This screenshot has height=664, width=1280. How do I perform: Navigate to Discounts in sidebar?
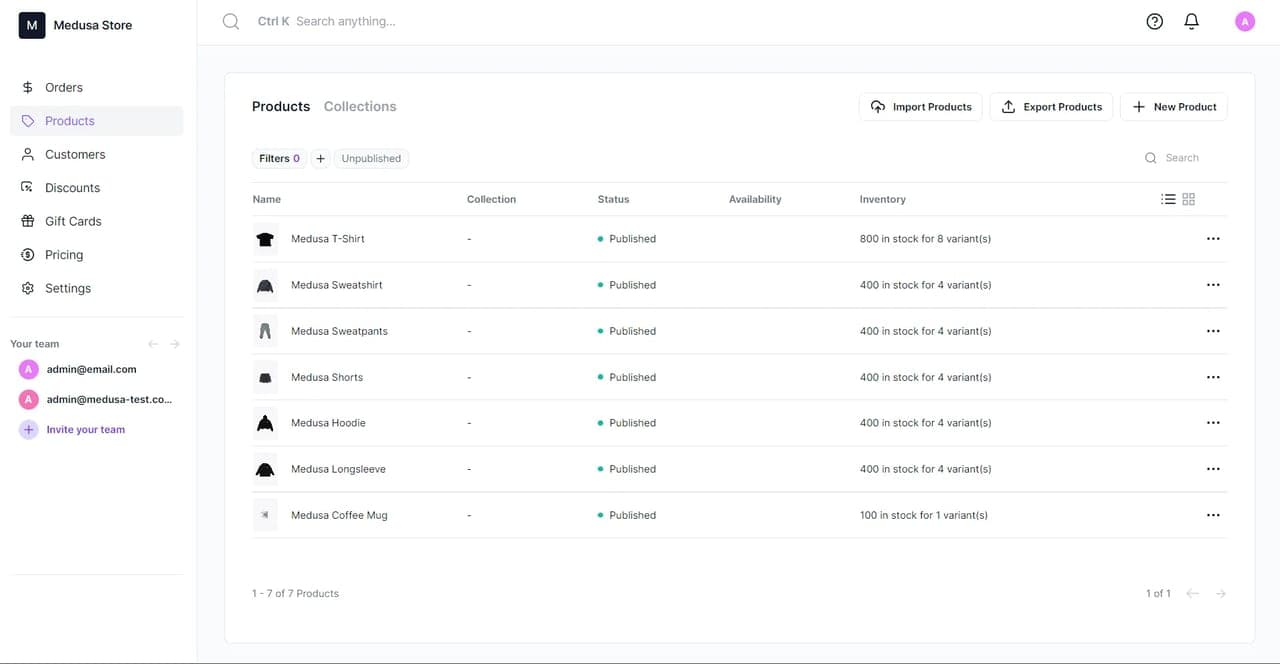click(97, 188)
